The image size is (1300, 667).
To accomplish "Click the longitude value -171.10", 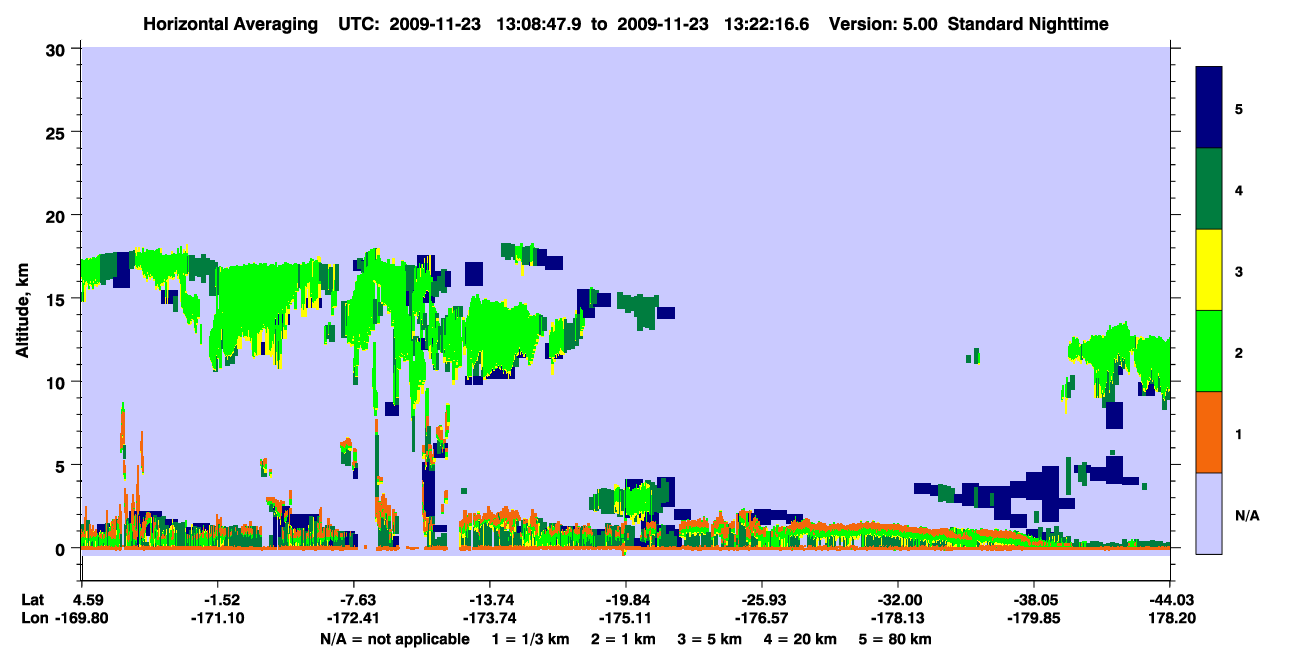I will coord(217,618).
